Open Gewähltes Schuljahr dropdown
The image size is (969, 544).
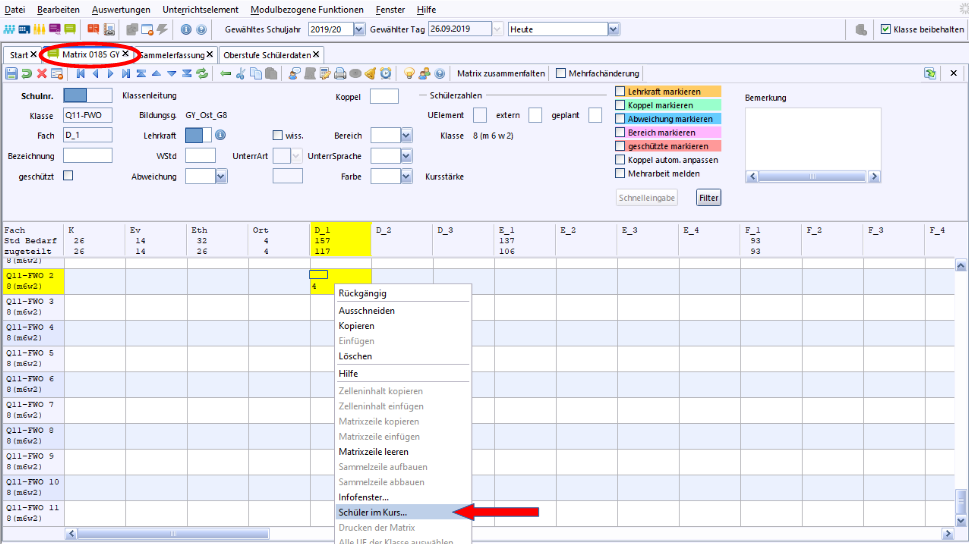pyautogui.click(x=359, y=29)
